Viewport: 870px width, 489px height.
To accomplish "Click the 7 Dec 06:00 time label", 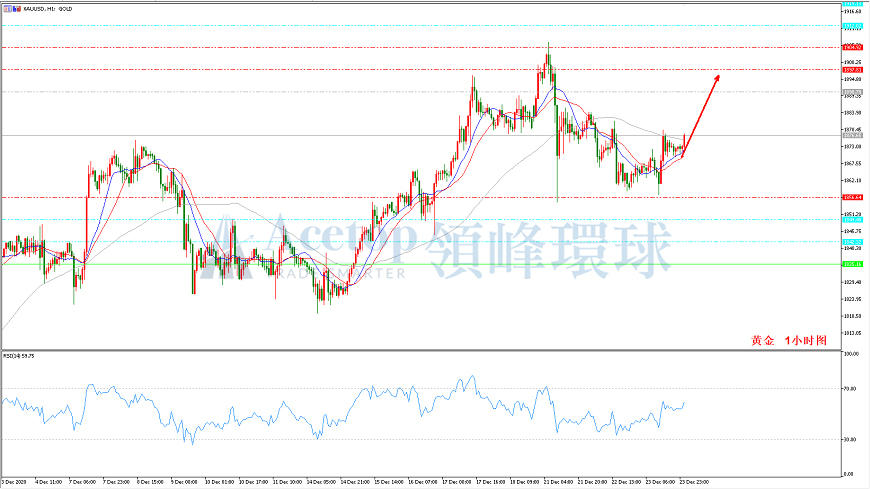I will coord(83,482).
